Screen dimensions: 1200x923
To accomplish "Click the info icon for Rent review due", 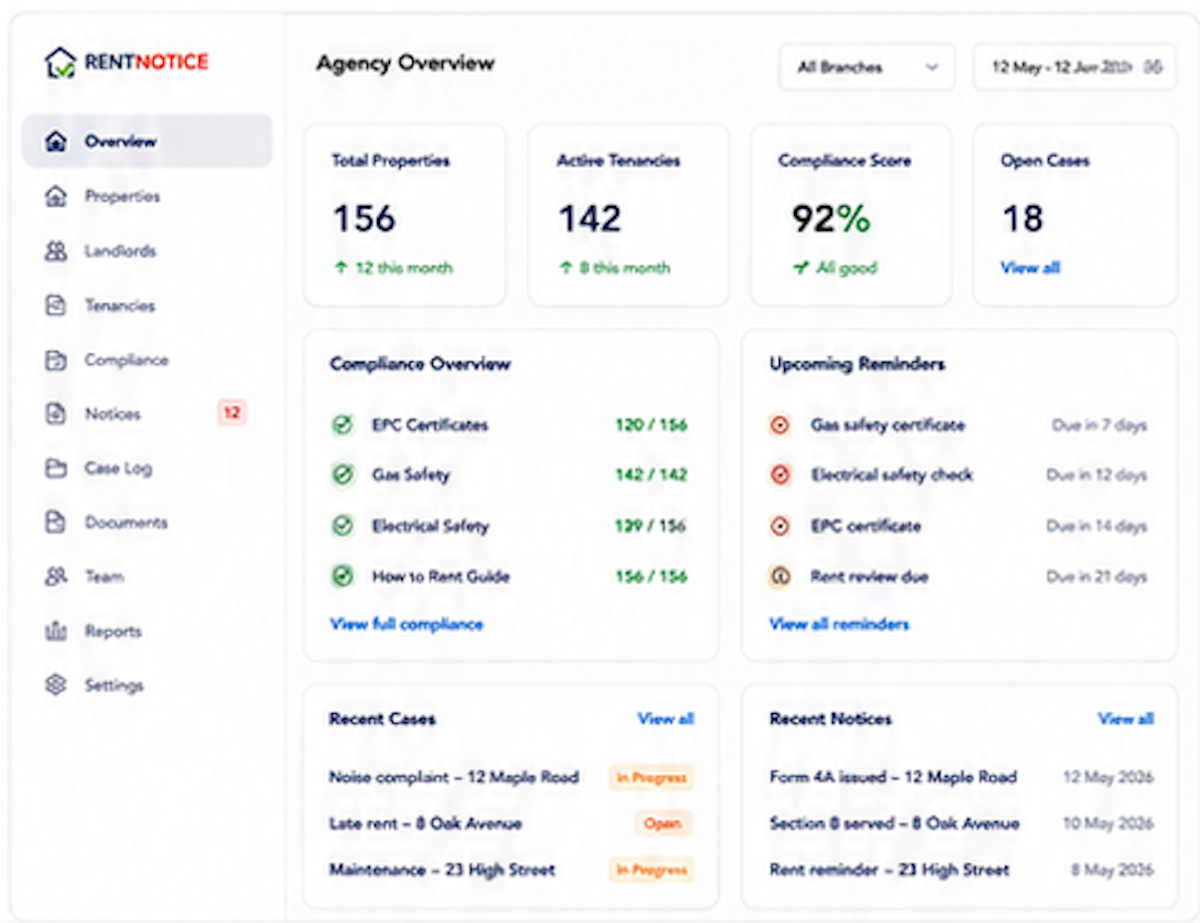I will pyautogui.click(x=781, y=576).
